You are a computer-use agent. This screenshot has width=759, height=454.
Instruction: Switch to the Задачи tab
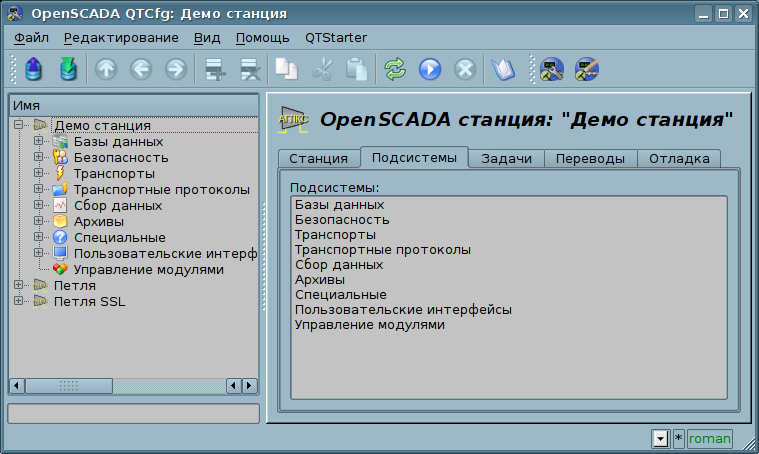coord(507,158)
